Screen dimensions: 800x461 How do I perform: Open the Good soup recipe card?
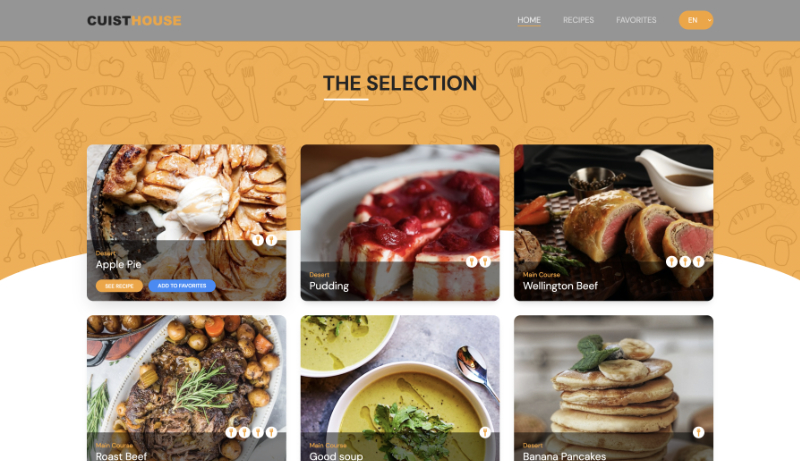click(400, 388)
